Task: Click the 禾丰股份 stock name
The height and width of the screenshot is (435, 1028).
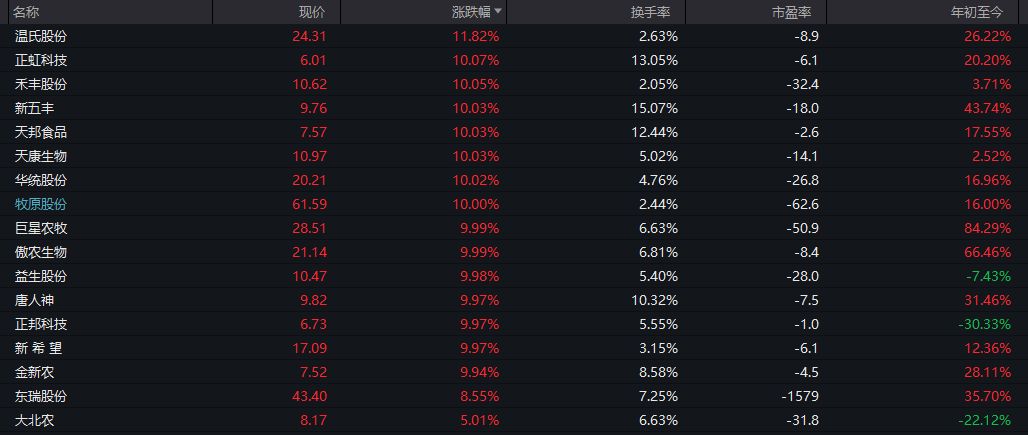Action: 41,84
